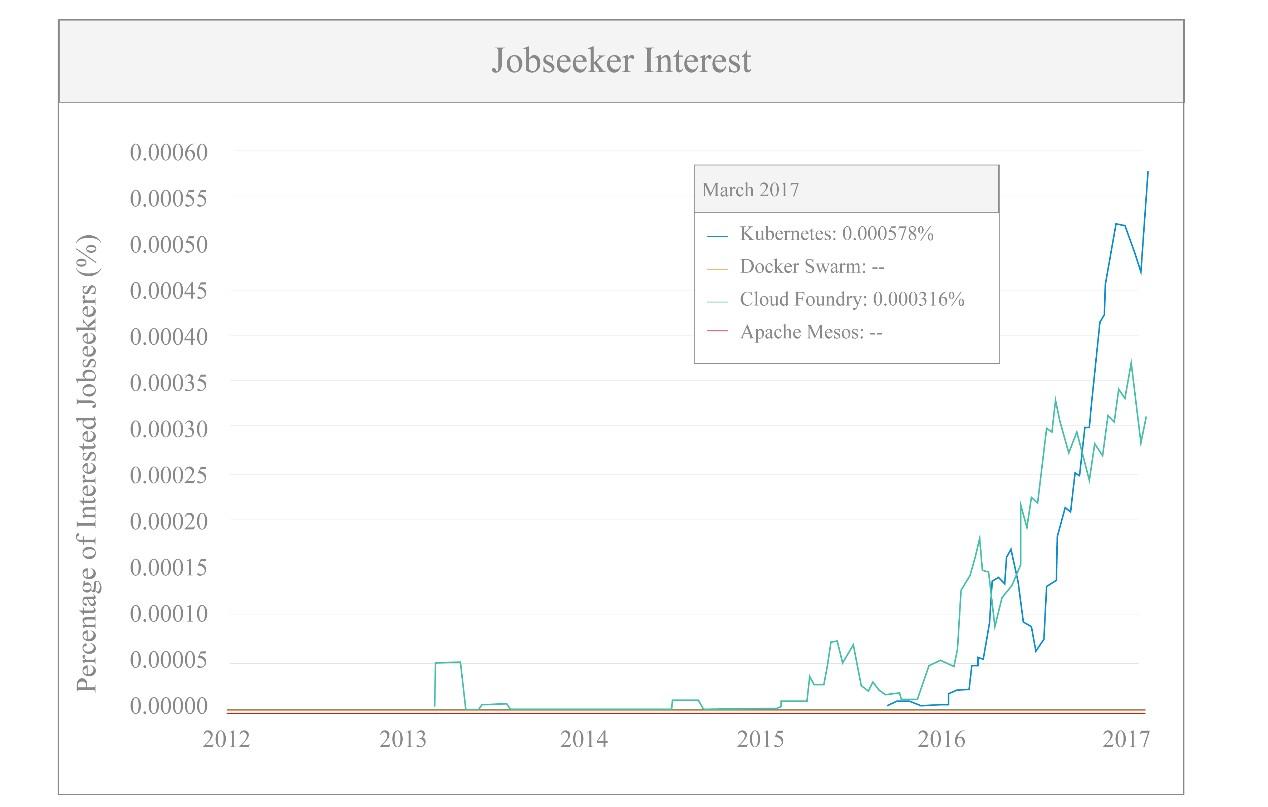1268x807 pixels.
Task: Click the 2015 x-axis label
Action: 762,740
